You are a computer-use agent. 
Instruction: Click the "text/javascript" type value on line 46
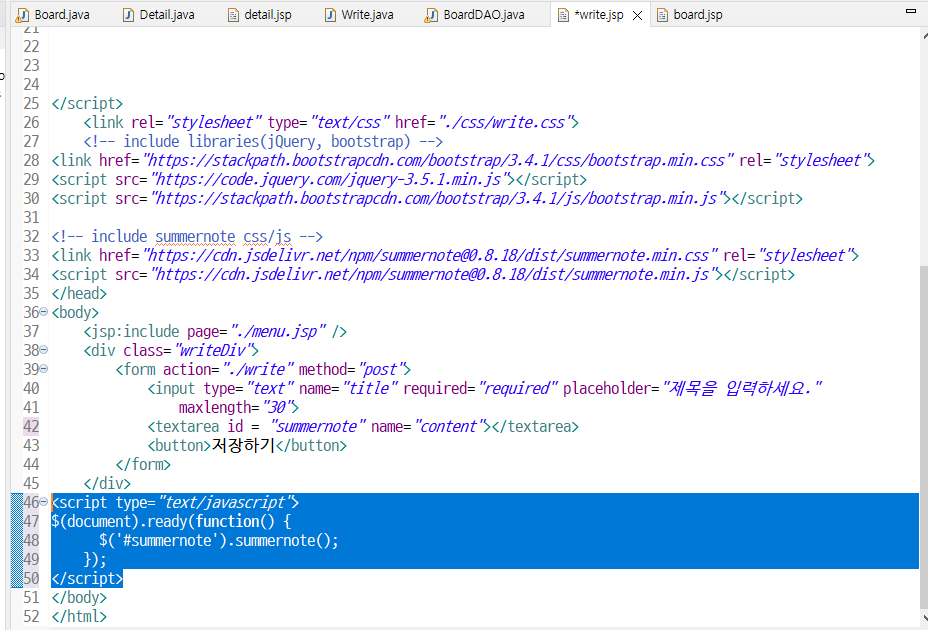225,502
